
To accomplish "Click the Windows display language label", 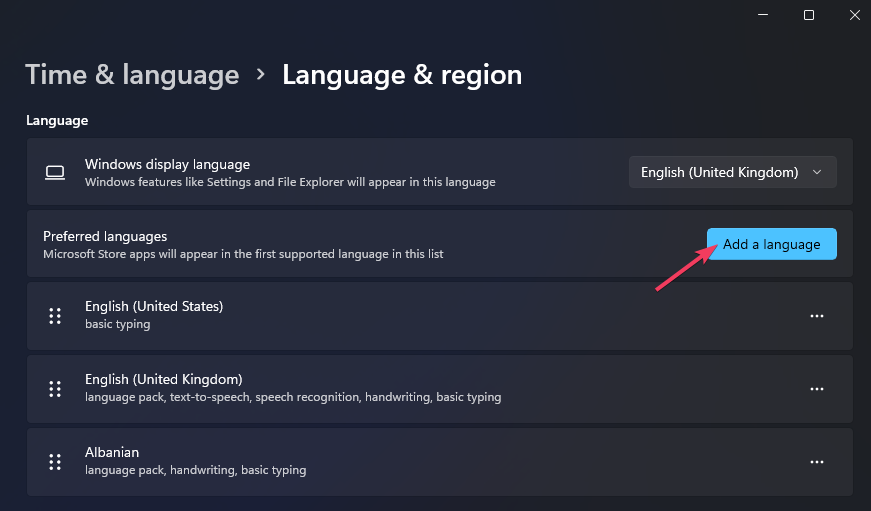I will point(167,164).
